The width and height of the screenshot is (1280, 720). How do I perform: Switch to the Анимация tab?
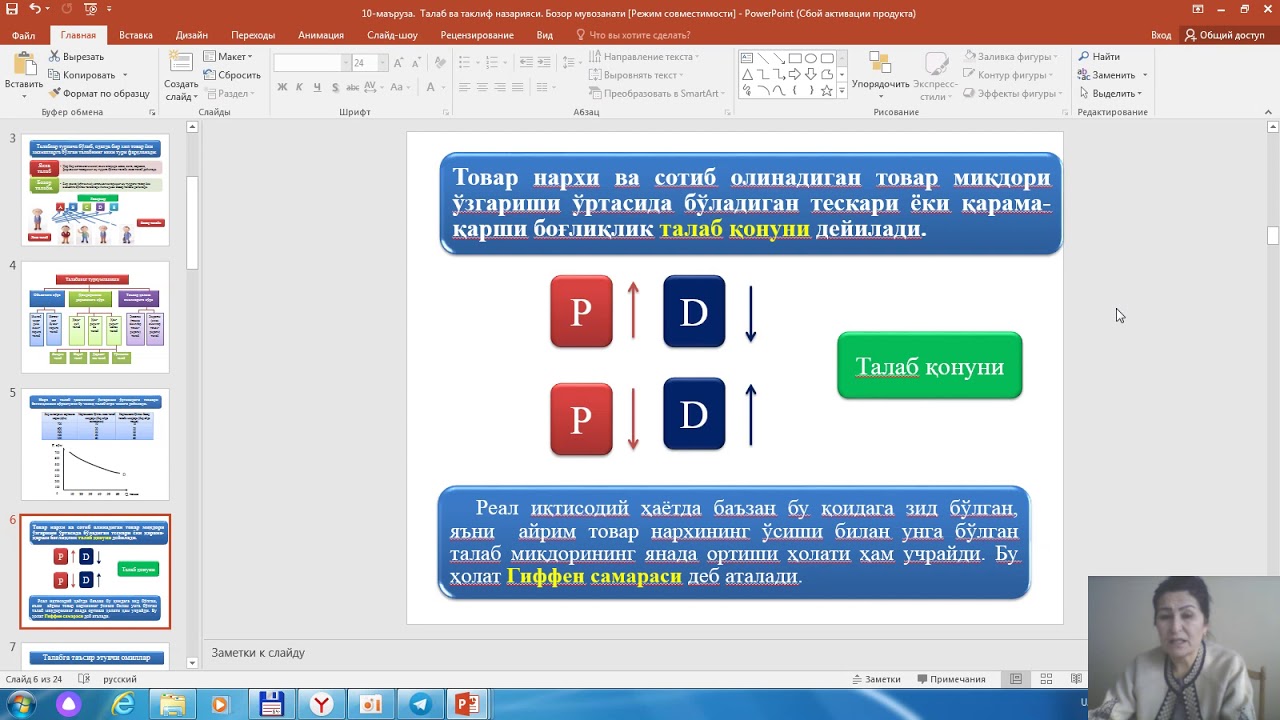[321, 35]
